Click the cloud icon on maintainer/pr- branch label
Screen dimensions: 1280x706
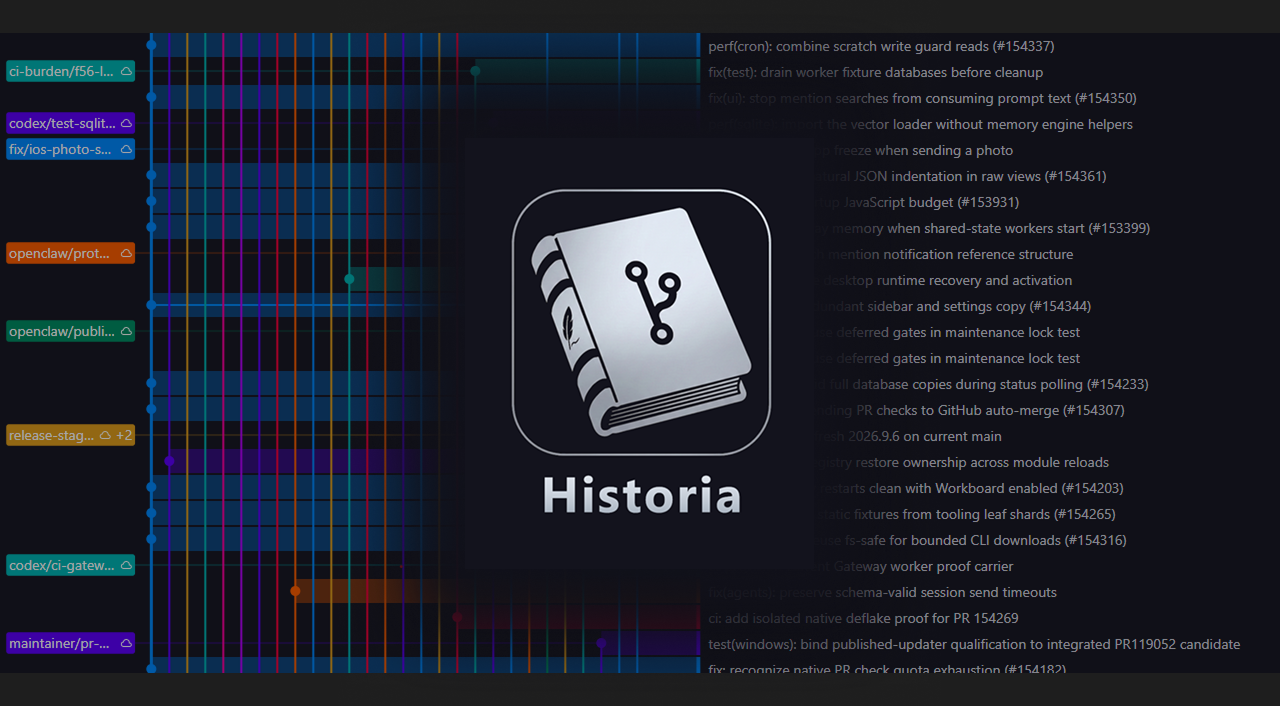coord(127,644)
